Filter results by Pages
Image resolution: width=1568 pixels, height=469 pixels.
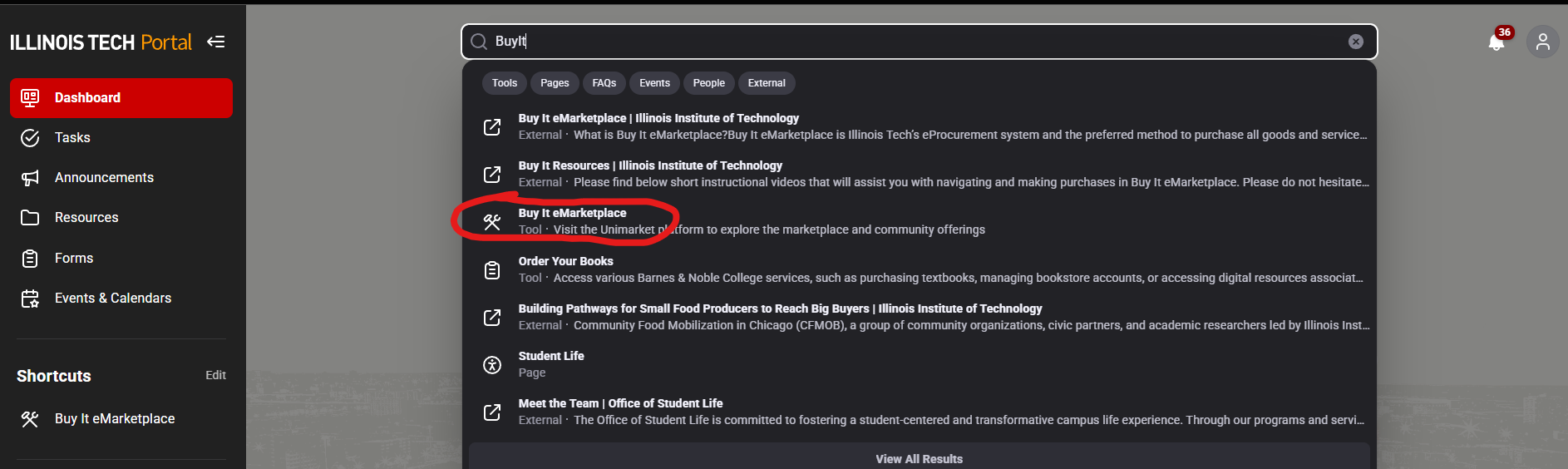[555, 83]
